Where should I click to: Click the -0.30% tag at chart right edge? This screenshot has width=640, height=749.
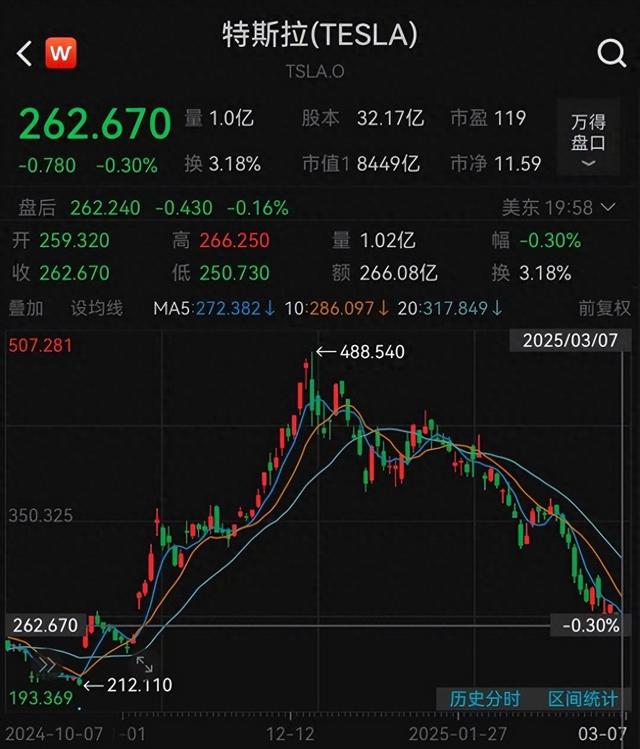(591, 625)
